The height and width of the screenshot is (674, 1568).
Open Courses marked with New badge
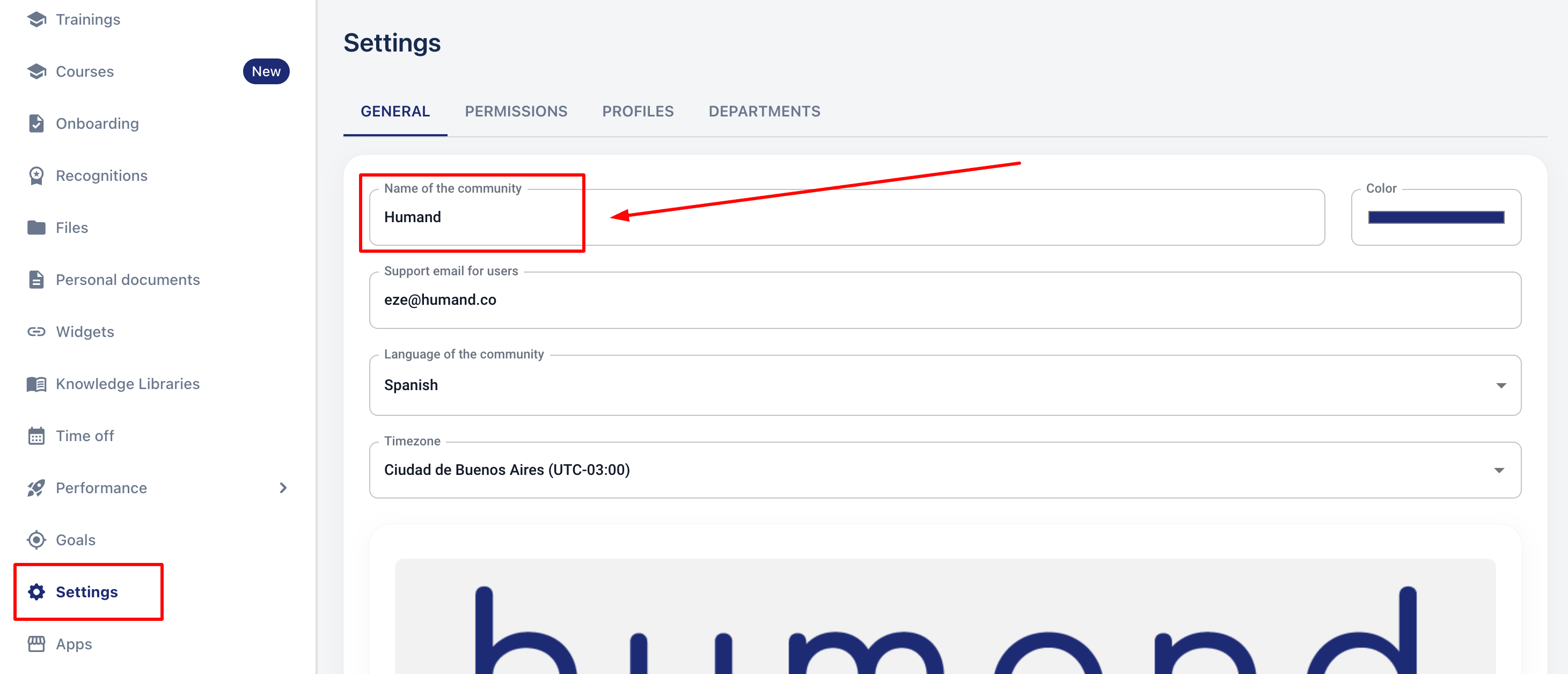click(x=85, y=72)
